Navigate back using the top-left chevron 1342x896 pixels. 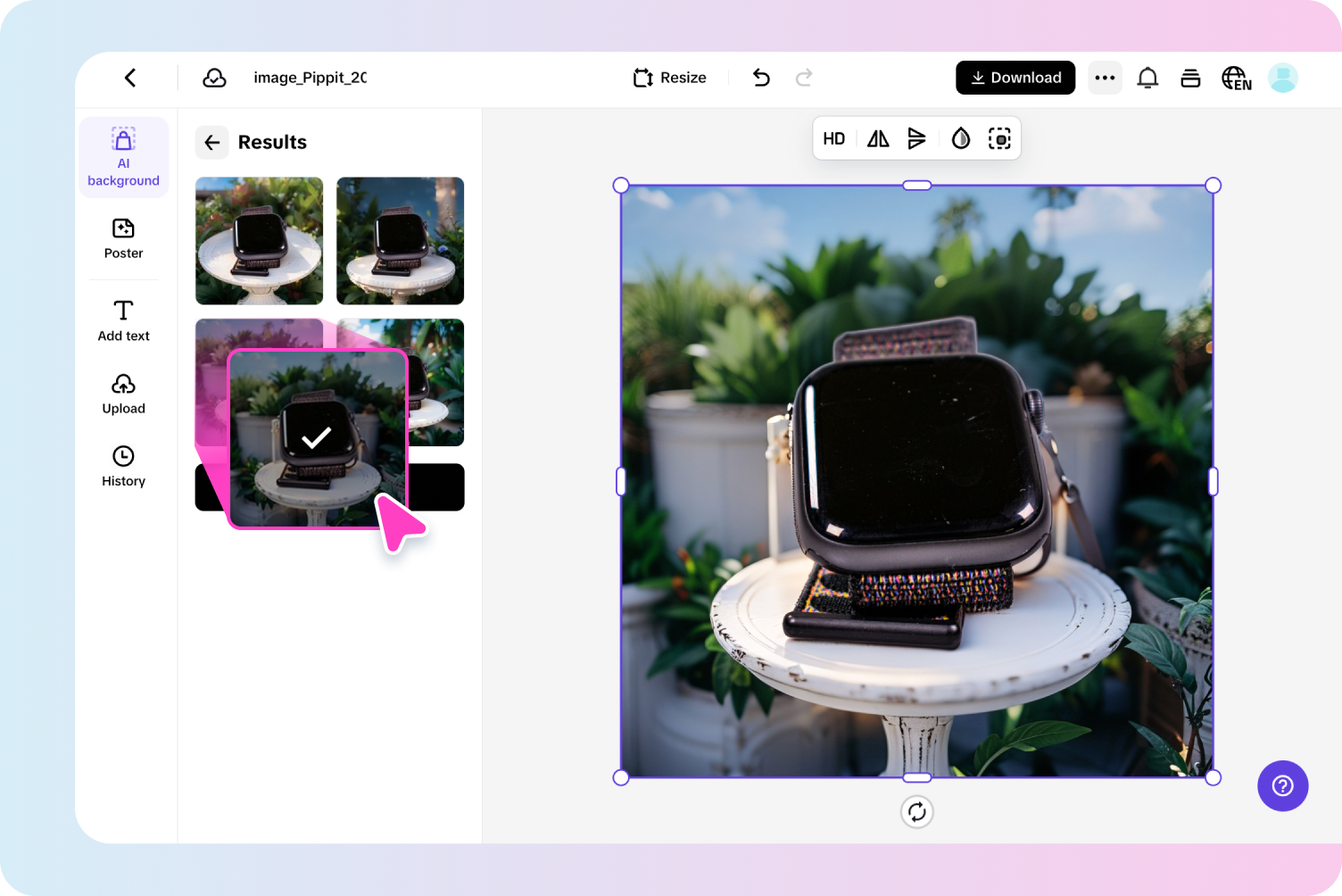[130, 78]
